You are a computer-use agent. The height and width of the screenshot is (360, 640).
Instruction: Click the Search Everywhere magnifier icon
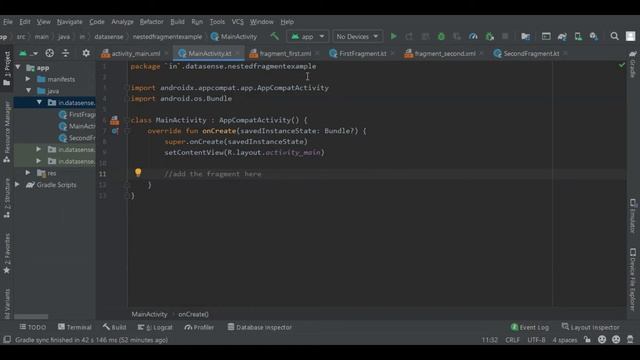pyautogui.click(x=614, y=36)
